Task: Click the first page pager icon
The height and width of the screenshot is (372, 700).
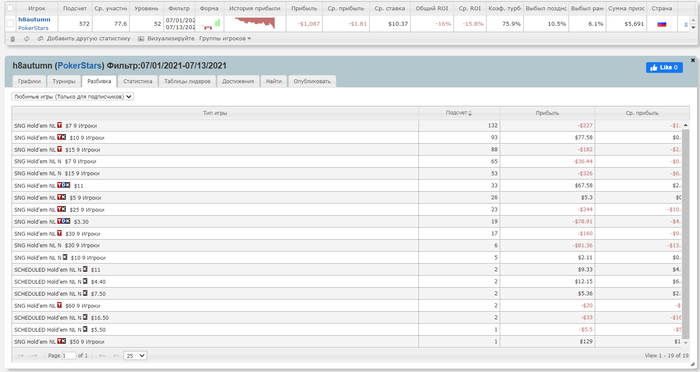Action: tap(21, 355)
